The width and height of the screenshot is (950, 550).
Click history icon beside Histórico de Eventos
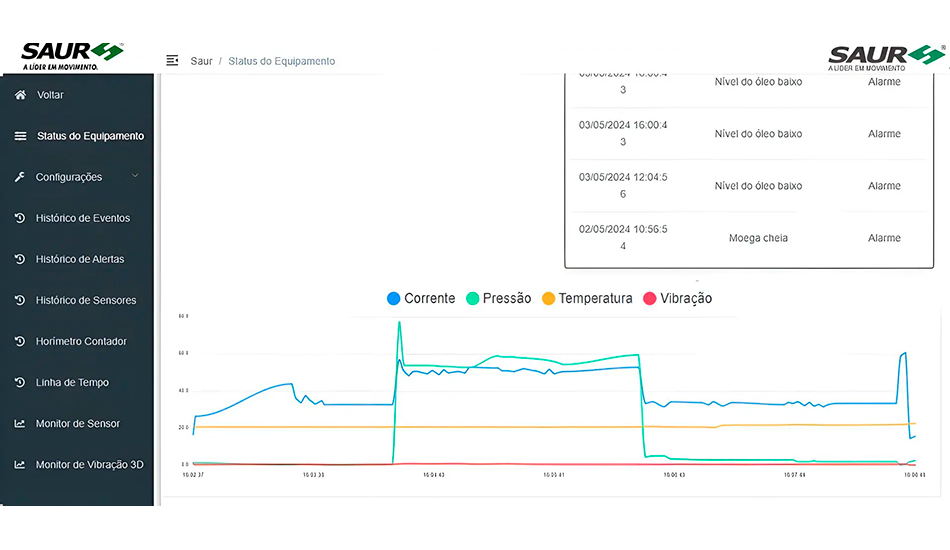pyautogui.click(x=20, y=218)
